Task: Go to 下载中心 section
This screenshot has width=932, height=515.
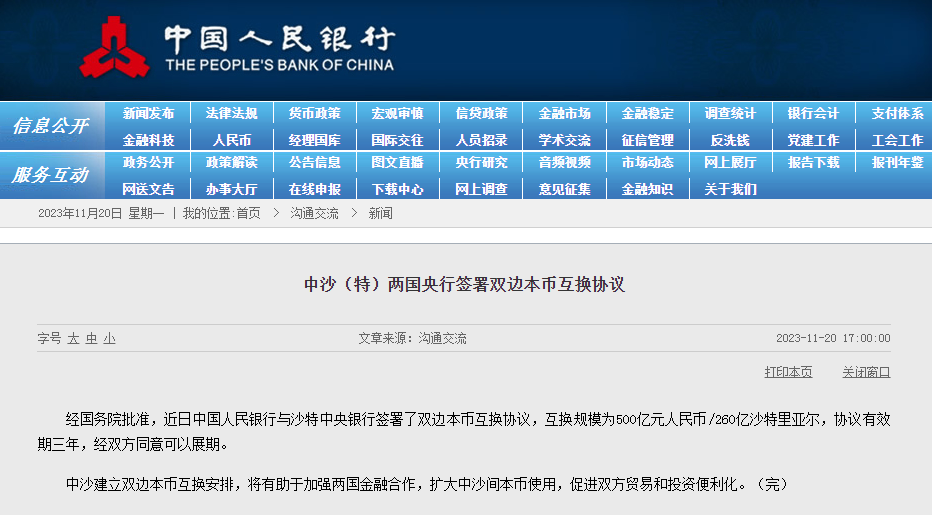Action: pyautogui.click(x=398, y=189)
